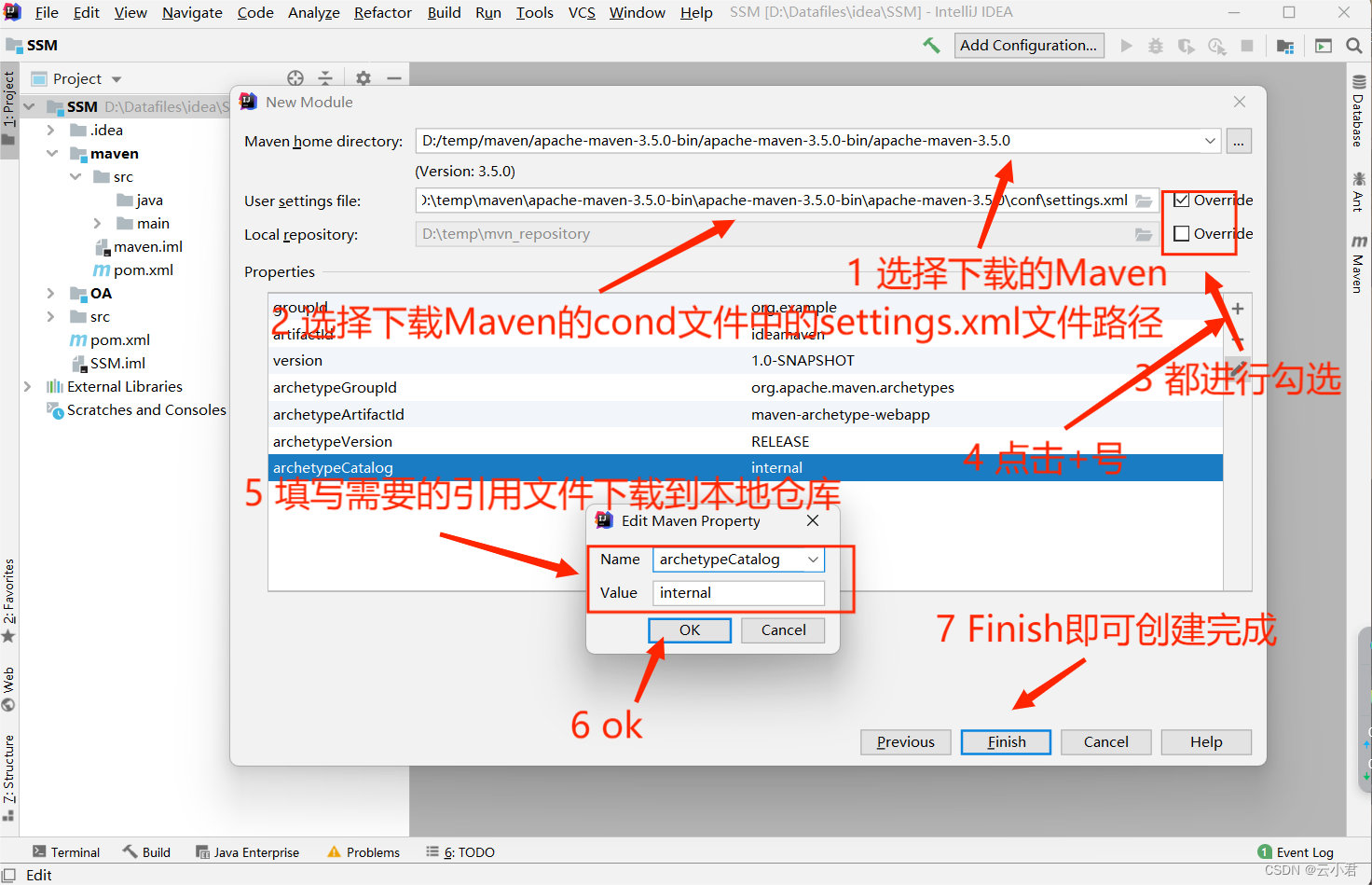Open the Project view selector dropdown

[117, 79]
